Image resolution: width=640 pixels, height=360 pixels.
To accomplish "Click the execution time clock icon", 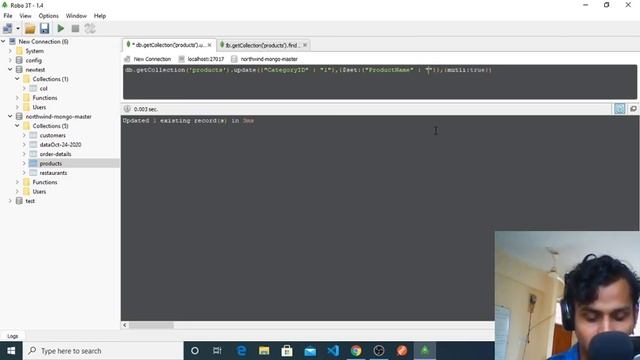I will pyautogui.click(x=127, y=109).
